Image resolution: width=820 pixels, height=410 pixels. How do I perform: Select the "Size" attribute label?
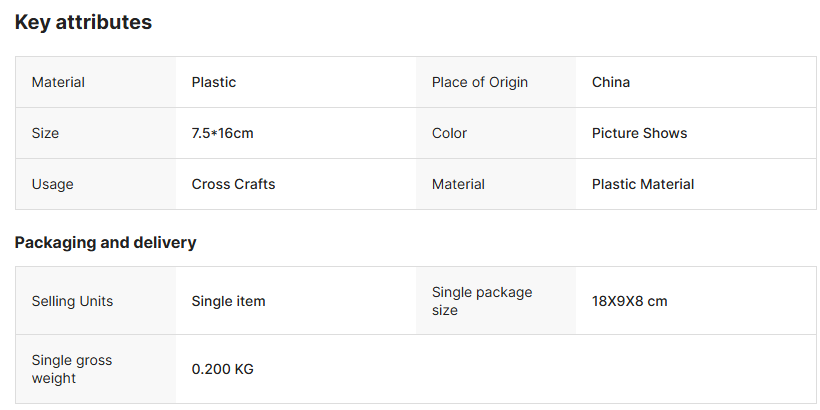45,133
